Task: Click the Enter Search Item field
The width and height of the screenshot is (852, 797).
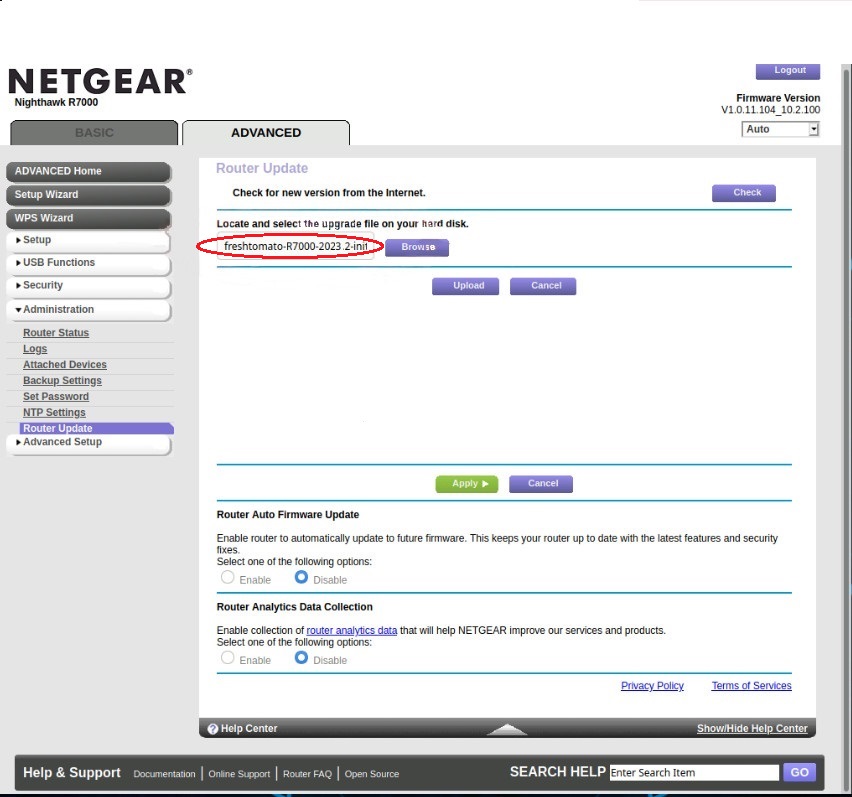Action: coord(694,773)
